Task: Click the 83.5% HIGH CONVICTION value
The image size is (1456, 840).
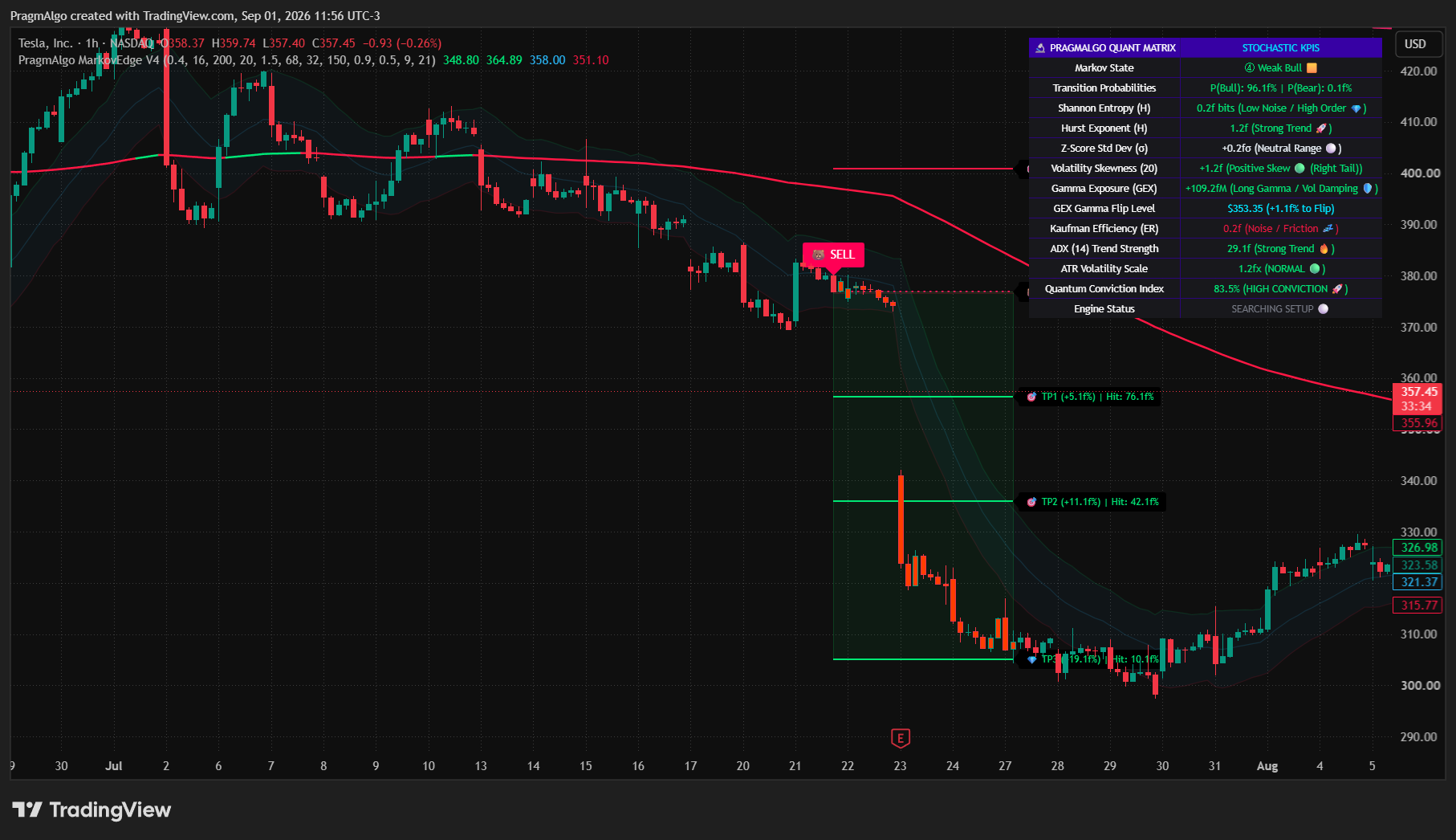Action: [1281, 289]
